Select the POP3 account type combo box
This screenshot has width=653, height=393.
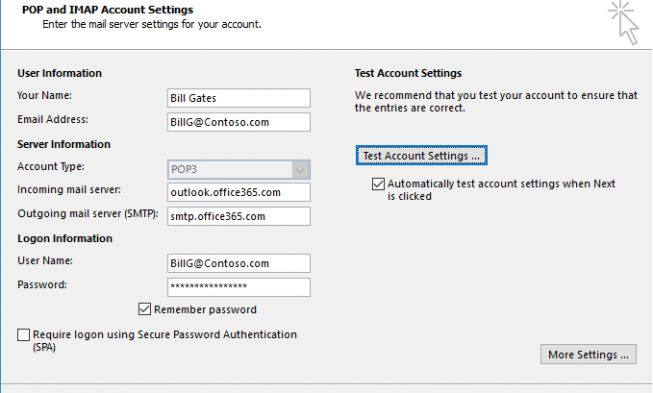pos(239,170)
